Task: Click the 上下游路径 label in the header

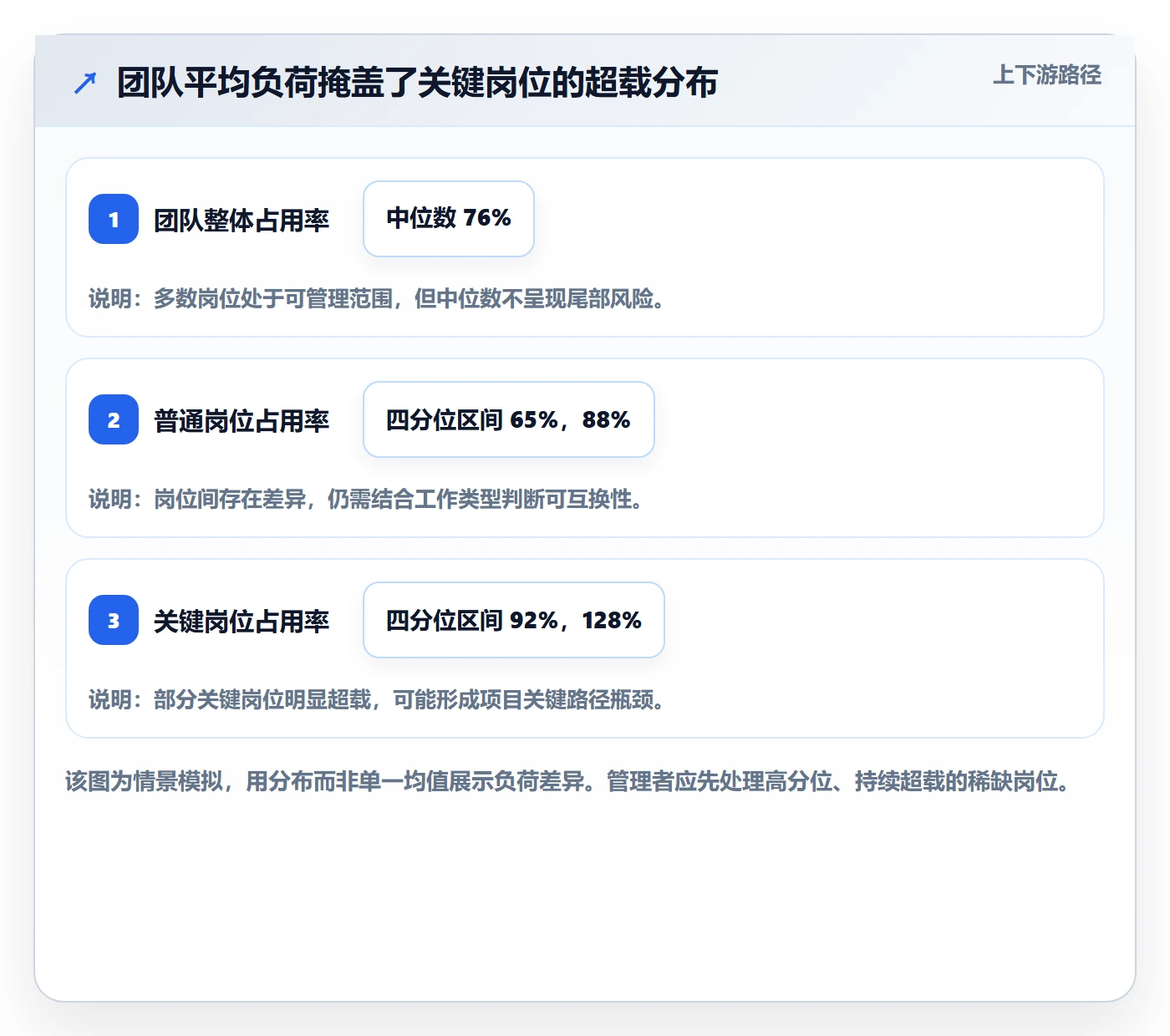Action: coord(1047,75)
